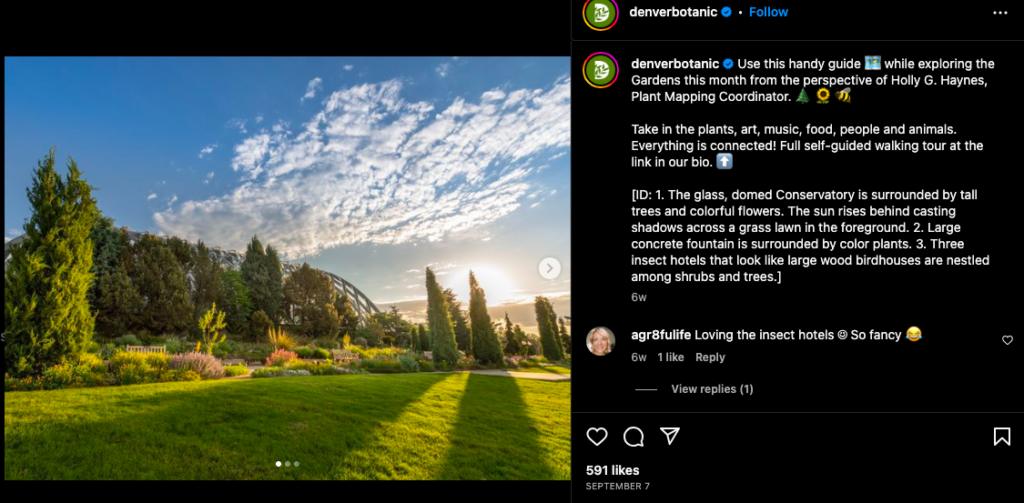Click the garden conservatory photo
The height and width of the screenshot is (503, 1024).
(287, 268)
